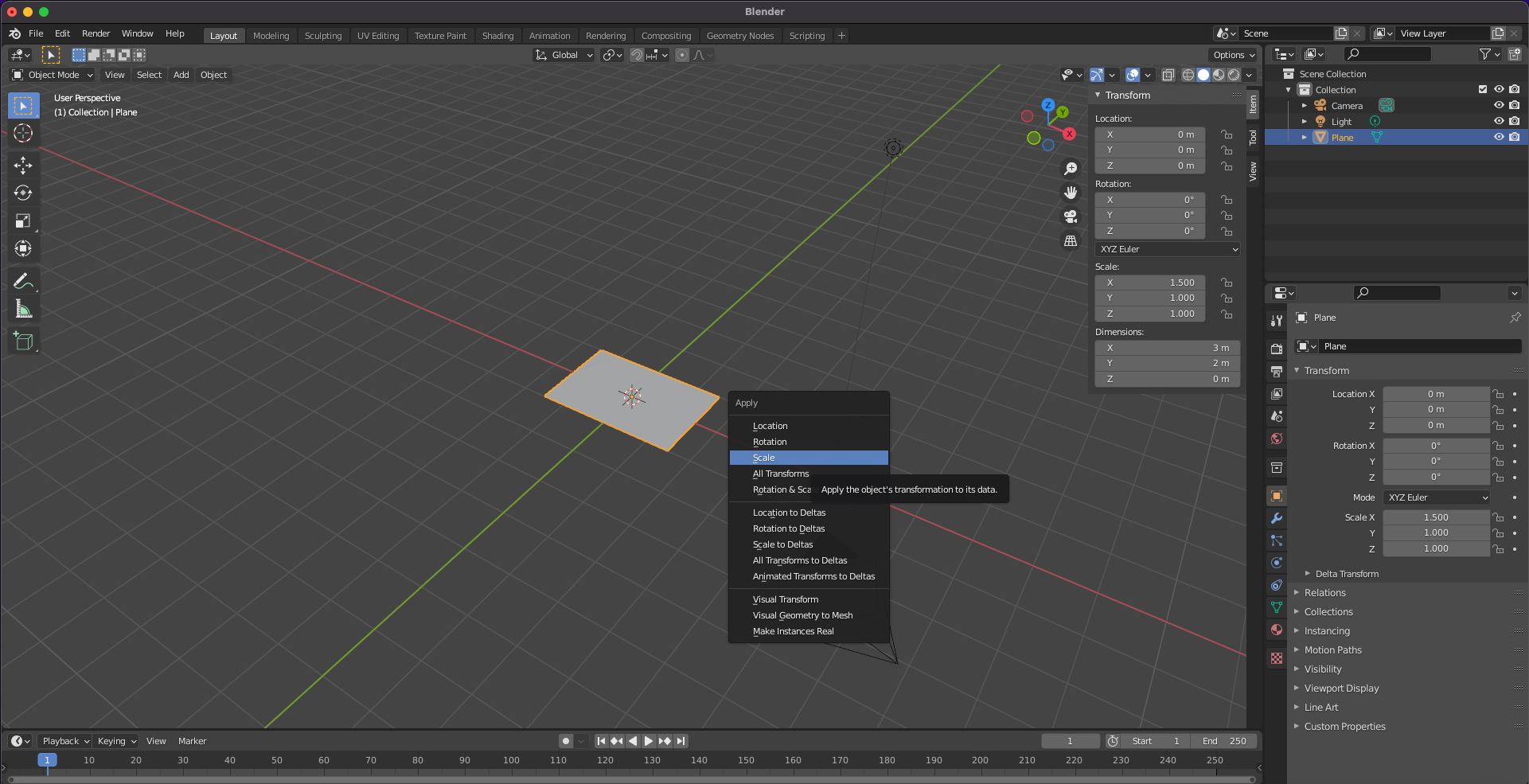Select the Transform tool

23,248
